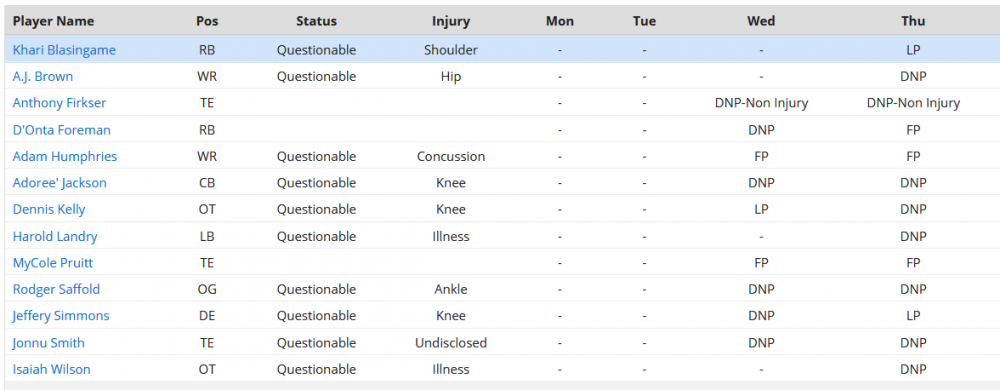Open Harold Landry player profile
Screen dimensions: 1000x390
[x=55, y=236]
